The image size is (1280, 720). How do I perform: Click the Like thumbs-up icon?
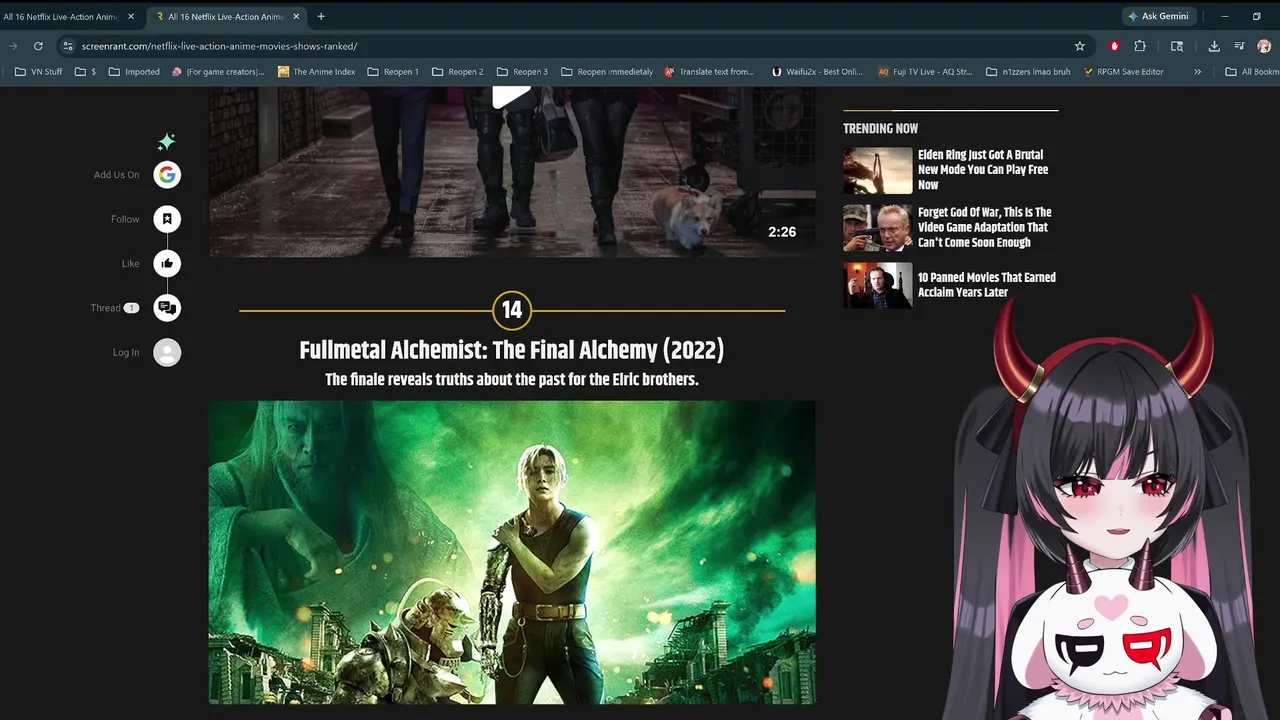[x=167, y=264]
